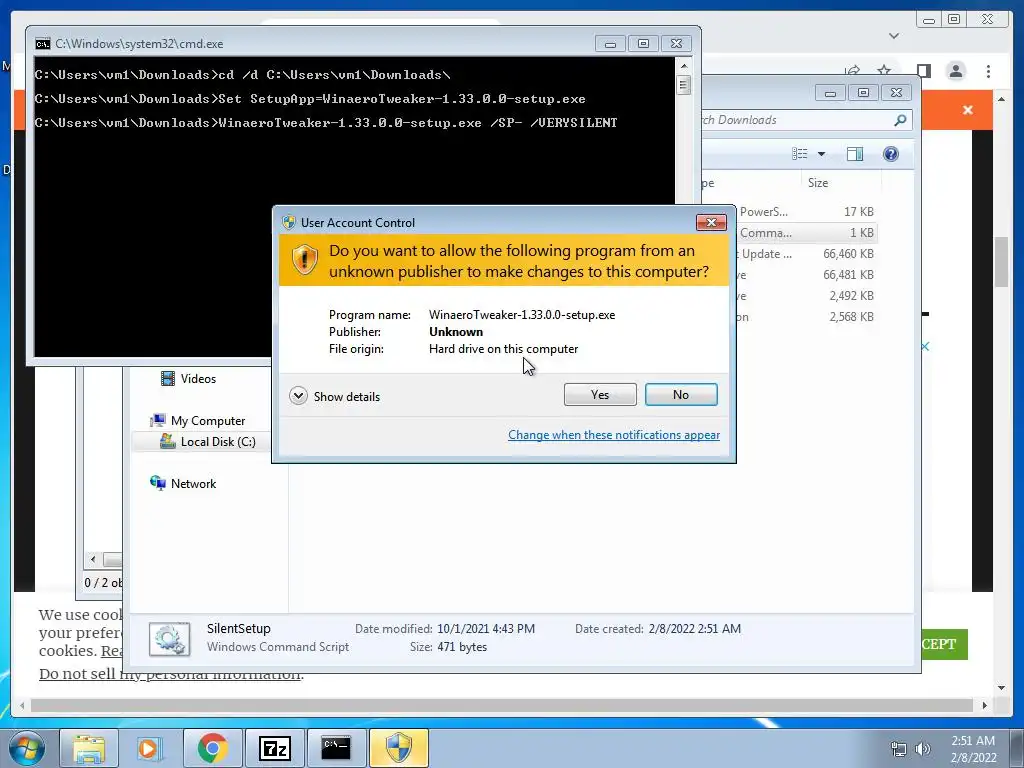
Task: Select the file row sized 1 KB
Action: click(x=805, y=232)
